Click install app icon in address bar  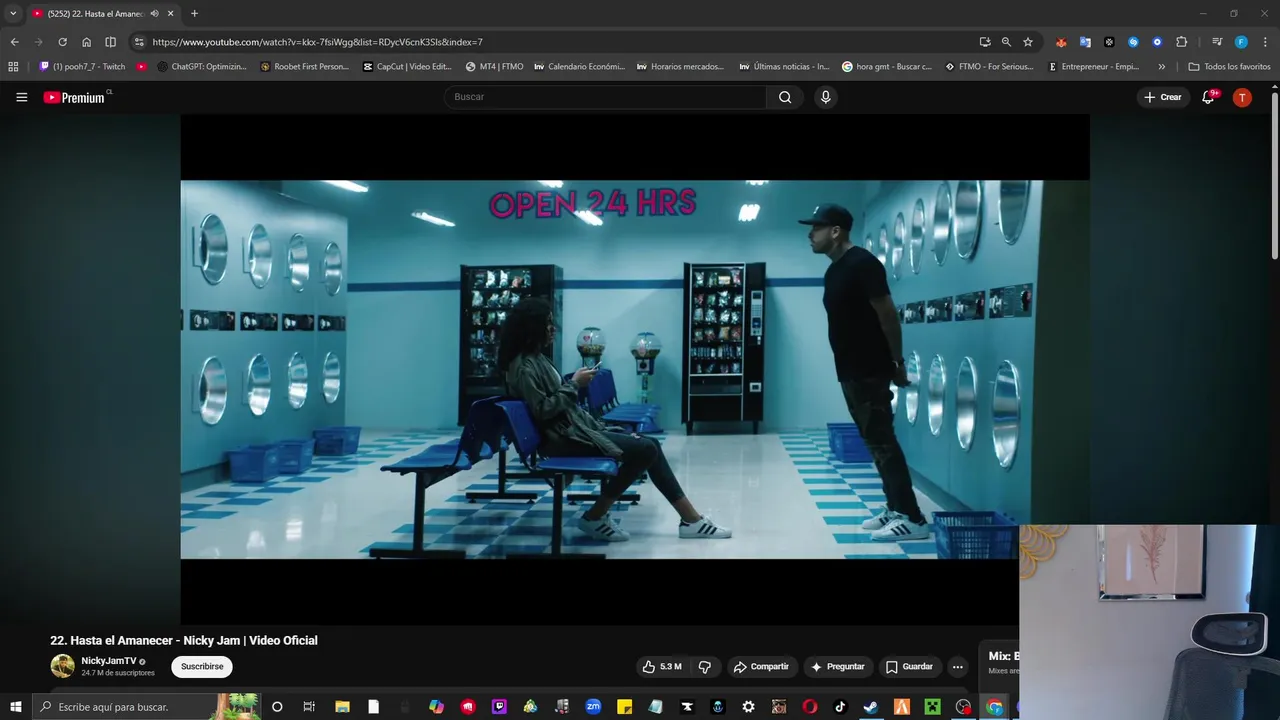pyautogui.click(x=985, y=42)
